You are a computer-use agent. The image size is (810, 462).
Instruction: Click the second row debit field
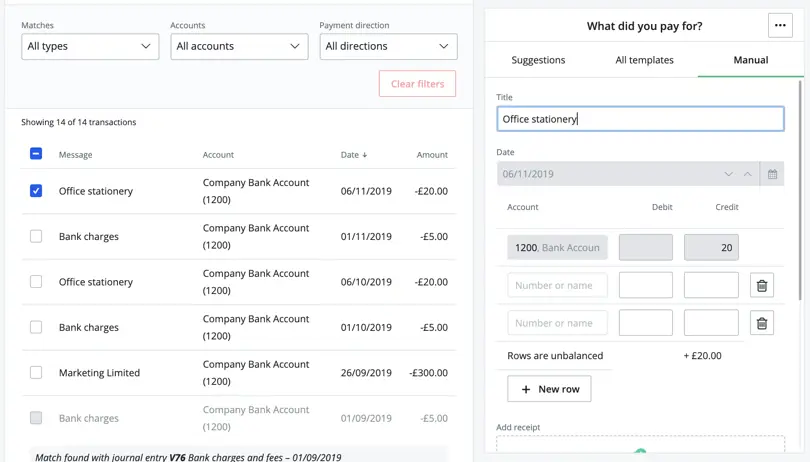[x=646, y=285]
